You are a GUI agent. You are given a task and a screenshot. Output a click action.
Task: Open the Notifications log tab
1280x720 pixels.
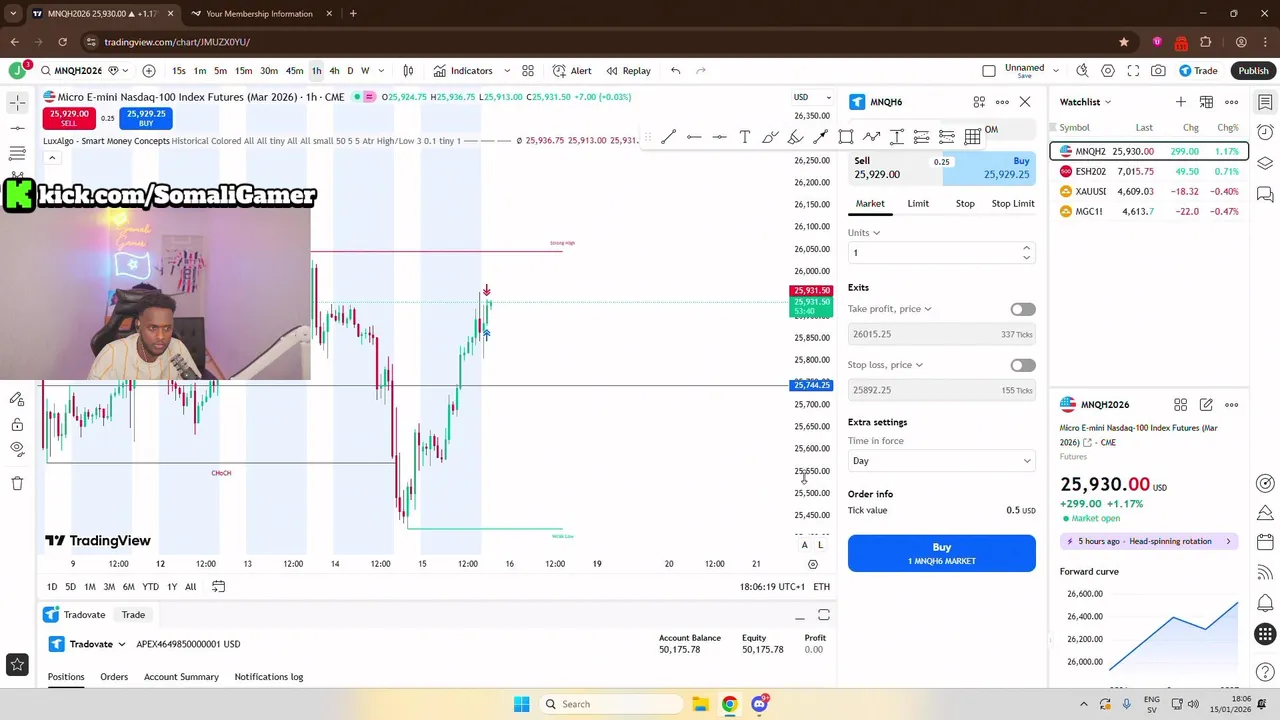click(269, 677)
